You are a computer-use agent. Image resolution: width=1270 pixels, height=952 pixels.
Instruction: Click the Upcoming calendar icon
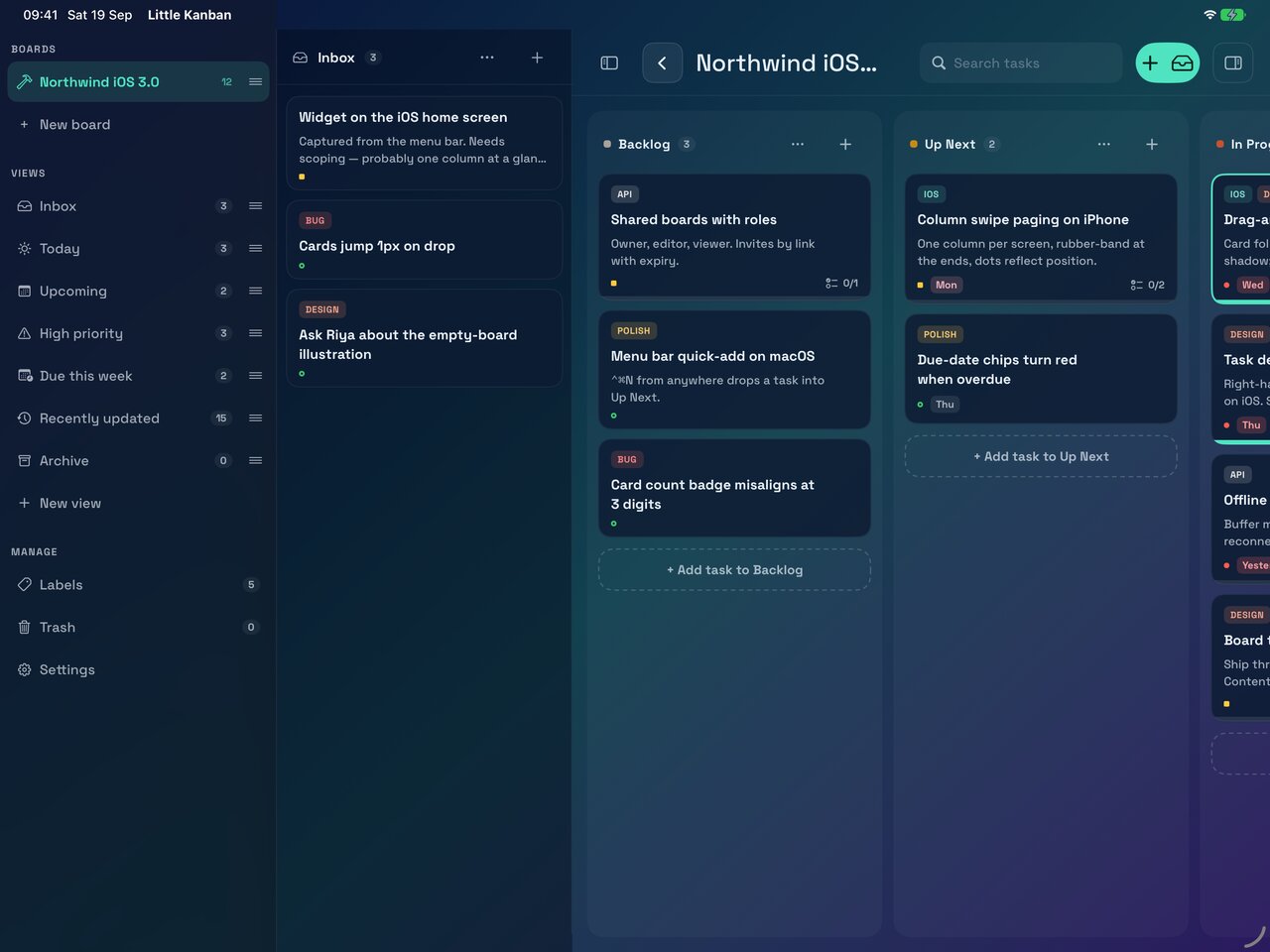[25, 291]
